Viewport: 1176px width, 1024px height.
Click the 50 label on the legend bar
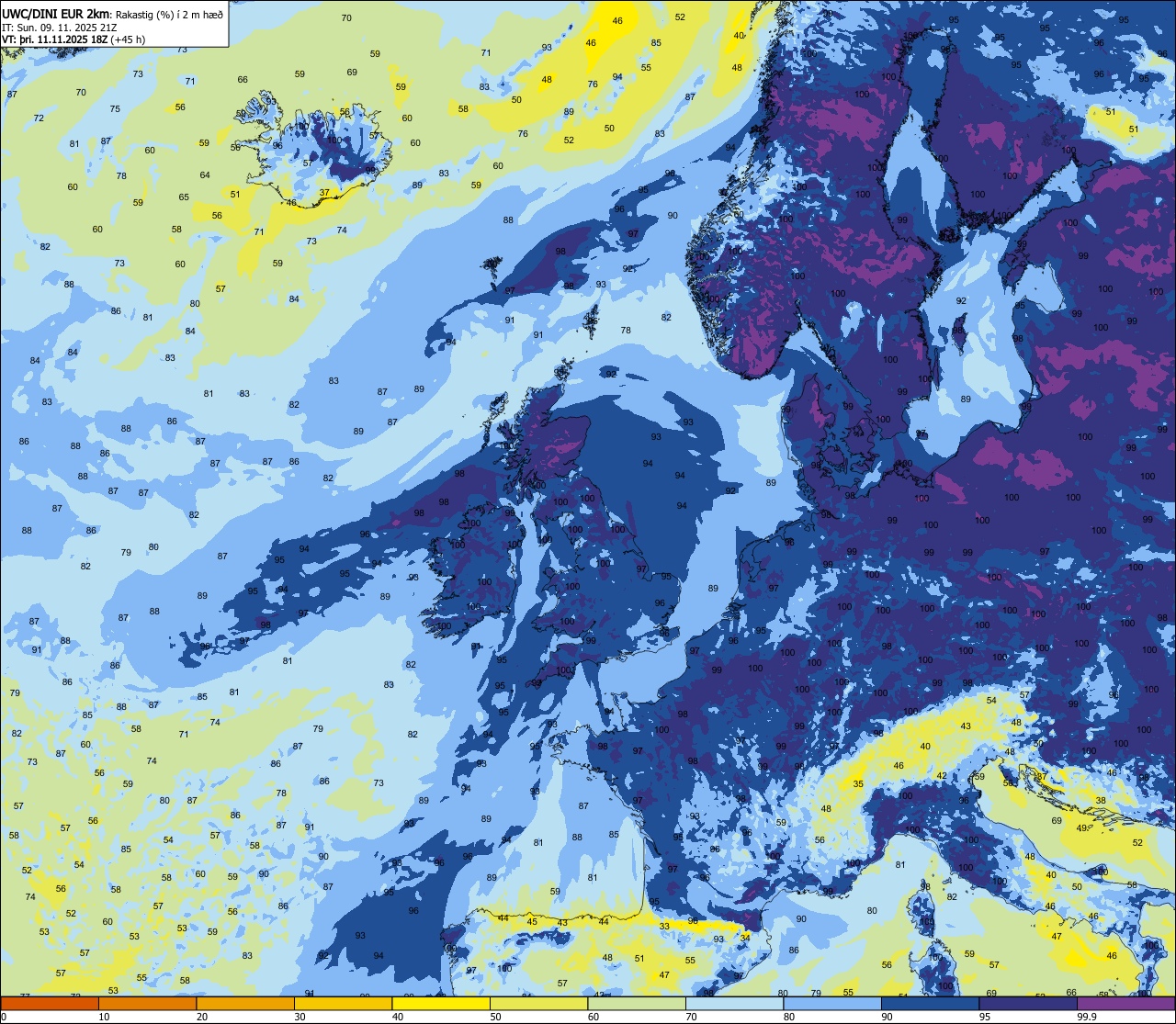tap(496, 1017)
